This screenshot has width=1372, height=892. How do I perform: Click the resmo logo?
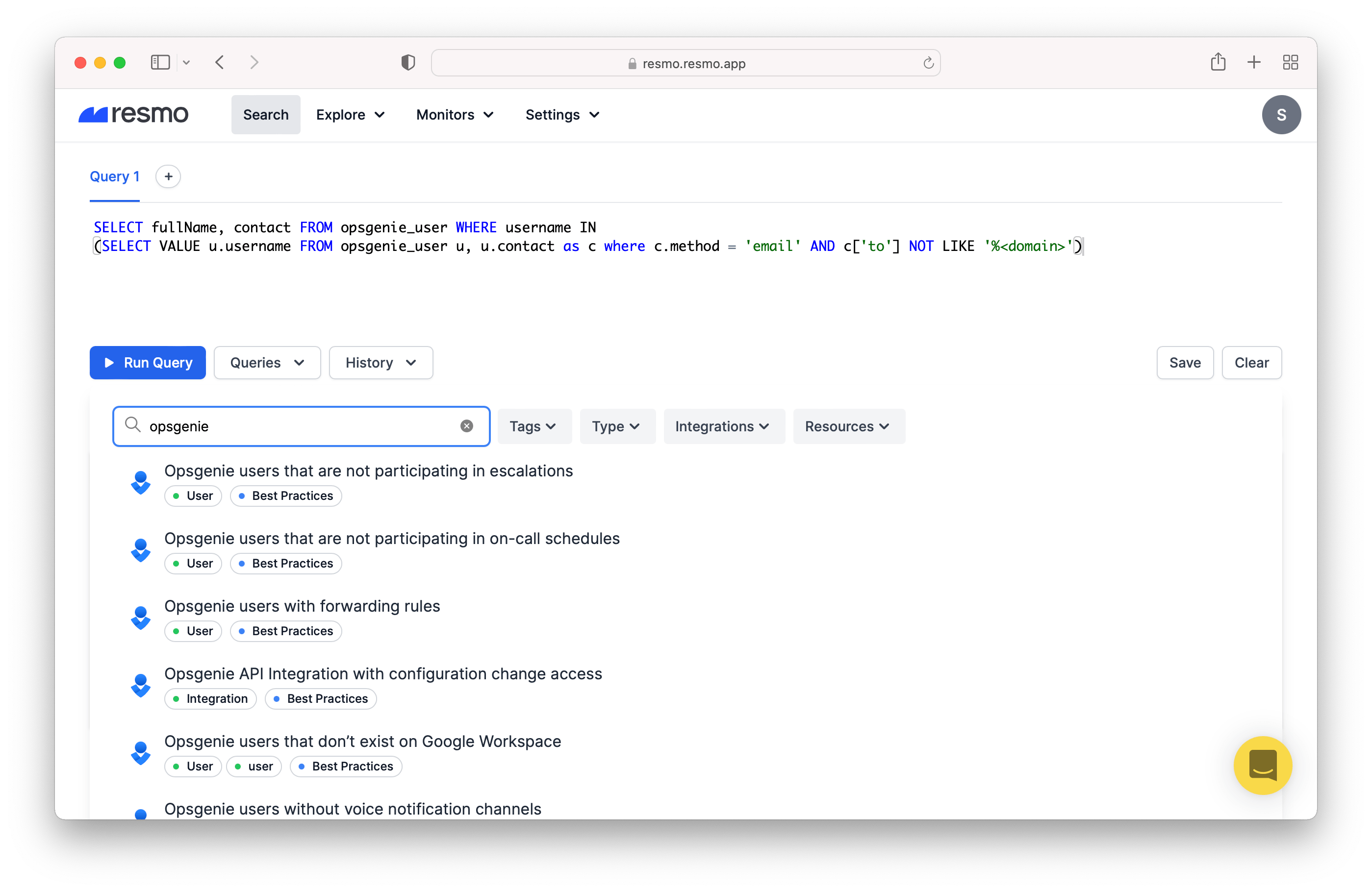133,114
